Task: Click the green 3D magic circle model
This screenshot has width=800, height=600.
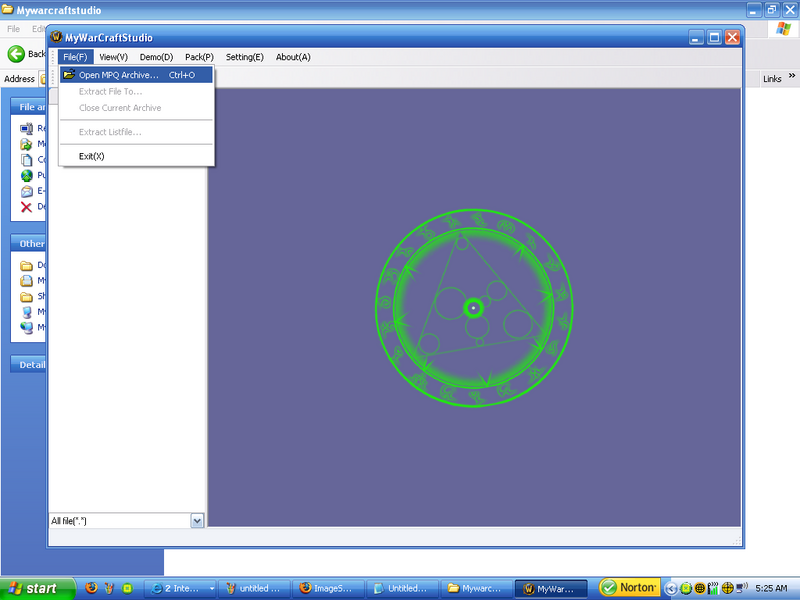Action: (474, 308)
